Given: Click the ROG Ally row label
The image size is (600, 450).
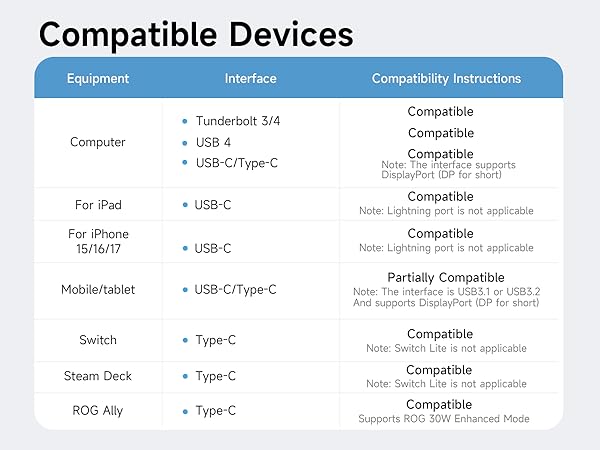Looking at the screenshot, I should pyautogui.click(x=98, y=411).
